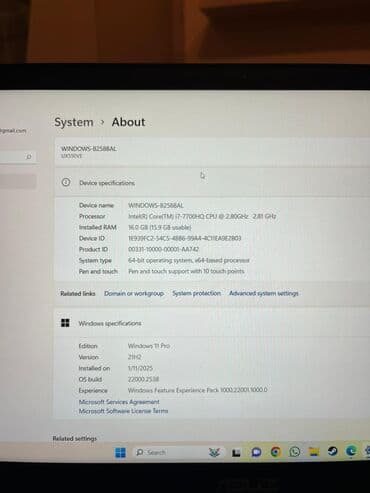Click the Processor value text
This screenshot has width=370, height=493.
[x=202, y=216]
